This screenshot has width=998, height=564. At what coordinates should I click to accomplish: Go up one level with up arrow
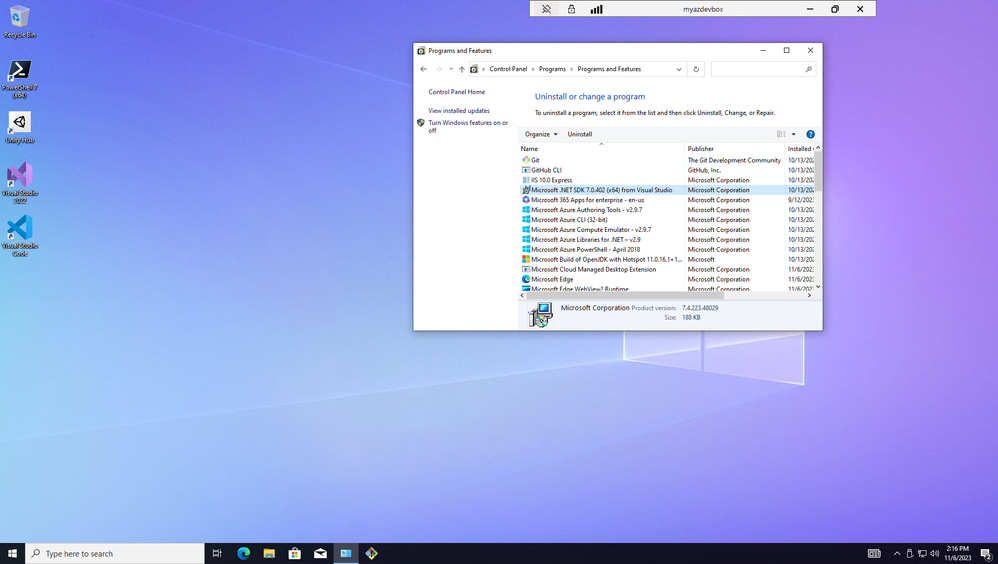[x=461, y=69]
